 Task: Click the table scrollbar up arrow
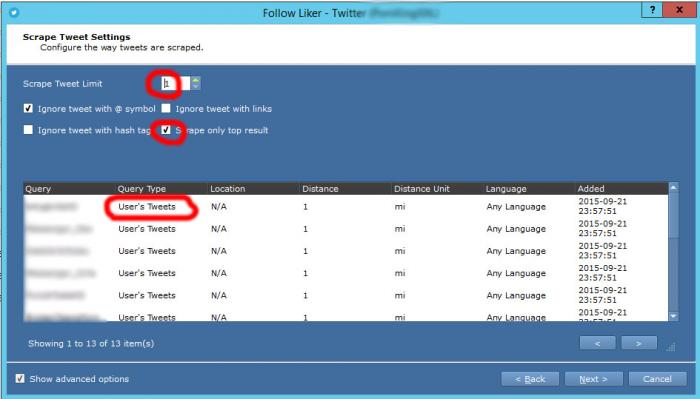point(673,187)
